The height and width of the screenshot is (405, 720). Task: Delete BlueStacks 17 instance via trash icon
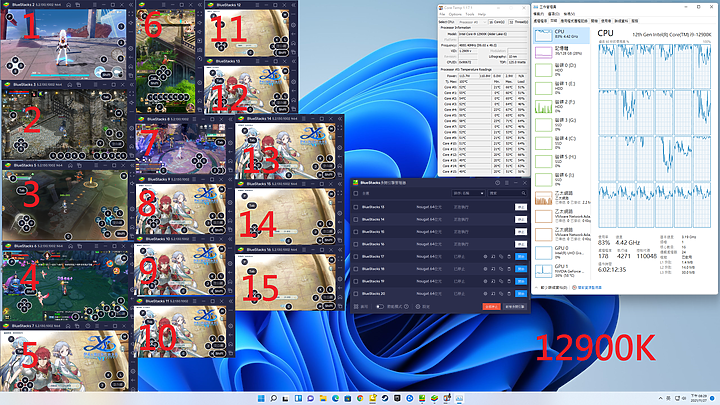pos(509,257)
